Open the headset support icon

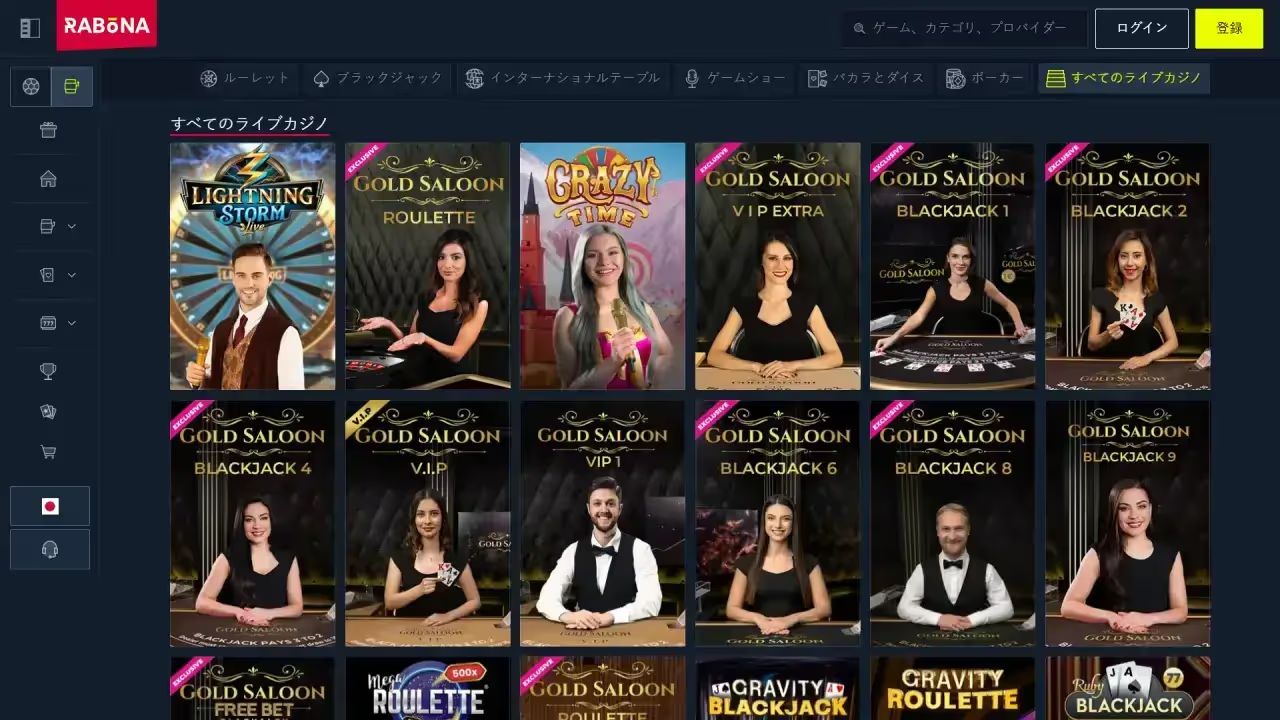pyautogui.click(x=50, y=549)
